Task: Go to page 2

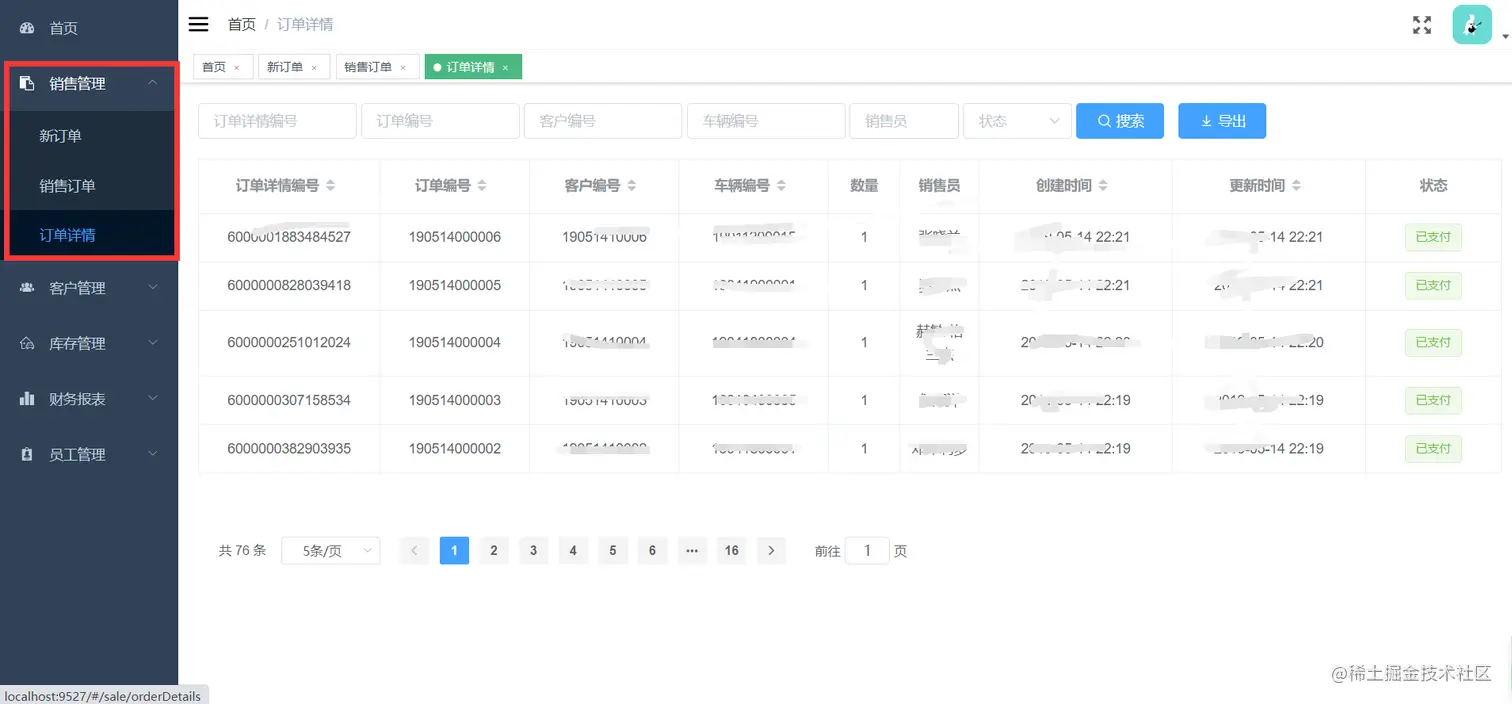Action: (493, 551)
